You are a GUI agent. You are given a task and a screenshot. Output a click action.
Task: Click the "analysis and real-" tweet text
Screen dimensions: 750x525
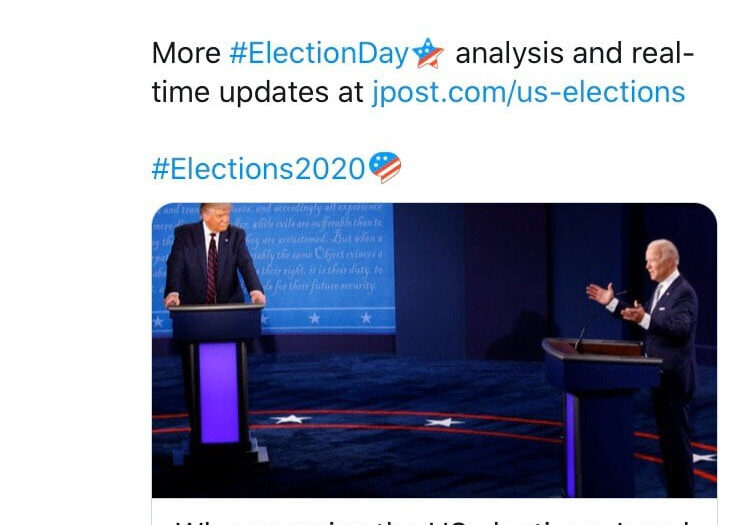574,54
